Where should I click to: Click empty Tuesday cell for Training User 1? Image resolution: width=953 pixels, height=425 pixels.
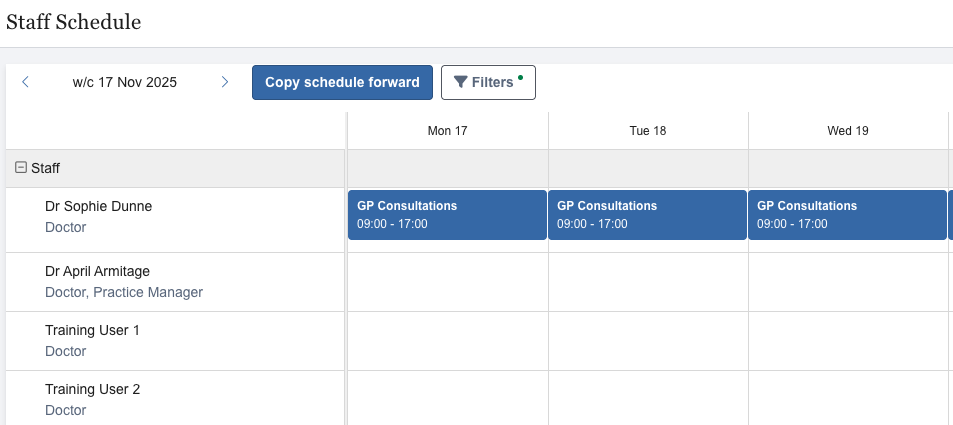[647, 341]
